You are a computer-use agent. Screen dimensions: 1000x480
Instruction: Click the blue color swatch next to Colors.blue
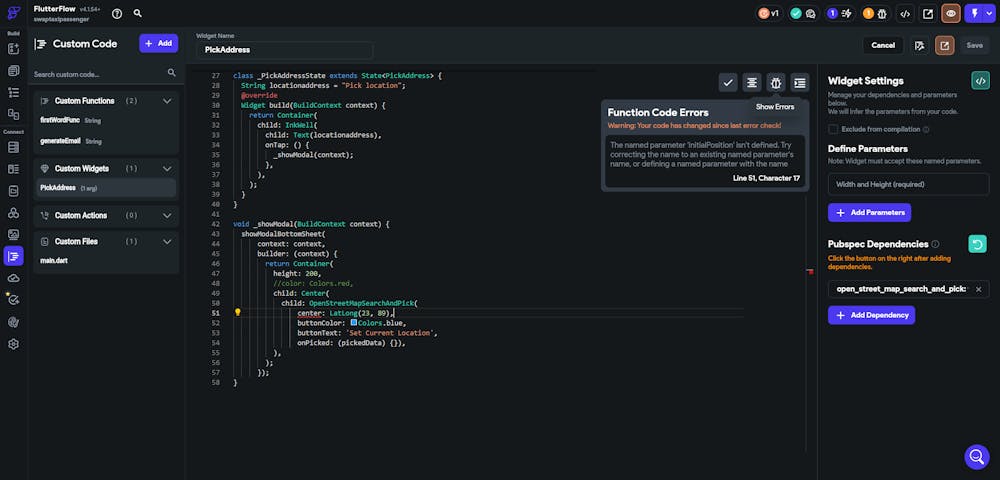tap(354, 323)
